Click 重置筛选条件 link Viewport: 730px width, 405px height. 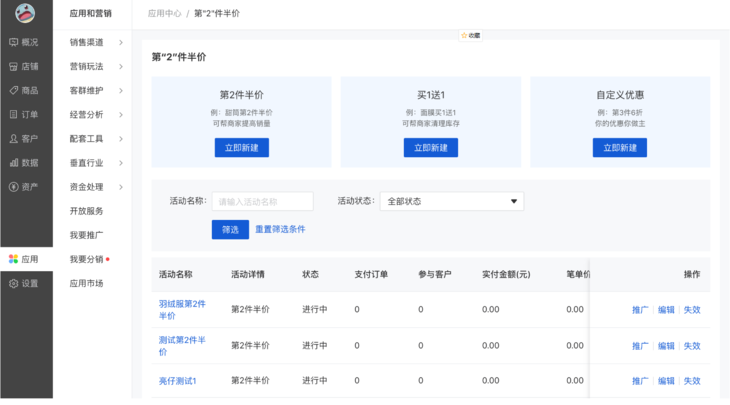click(280, 229)
